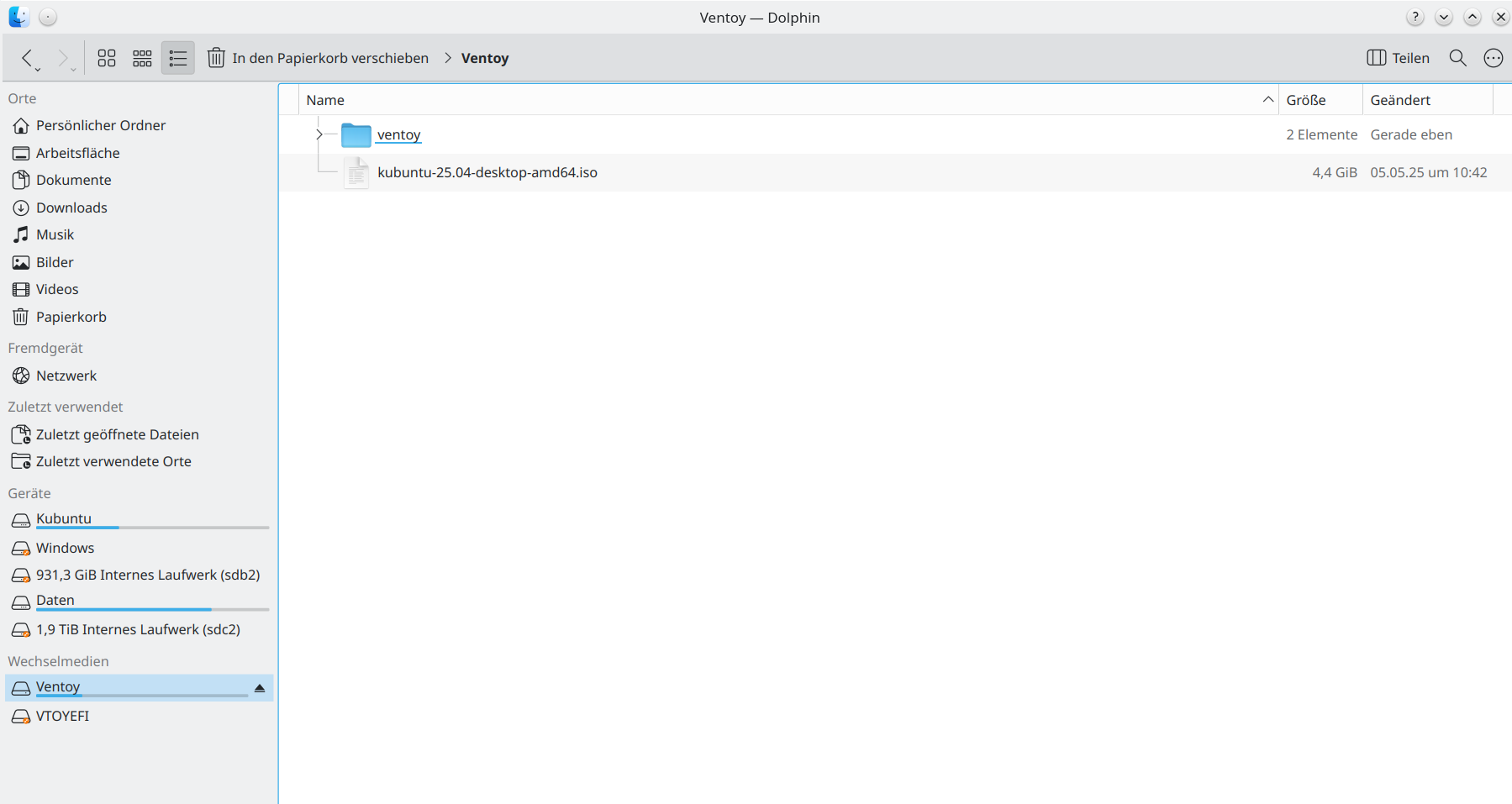
Task: Open Downloads in the sidebar
Action: click(139, 208)
